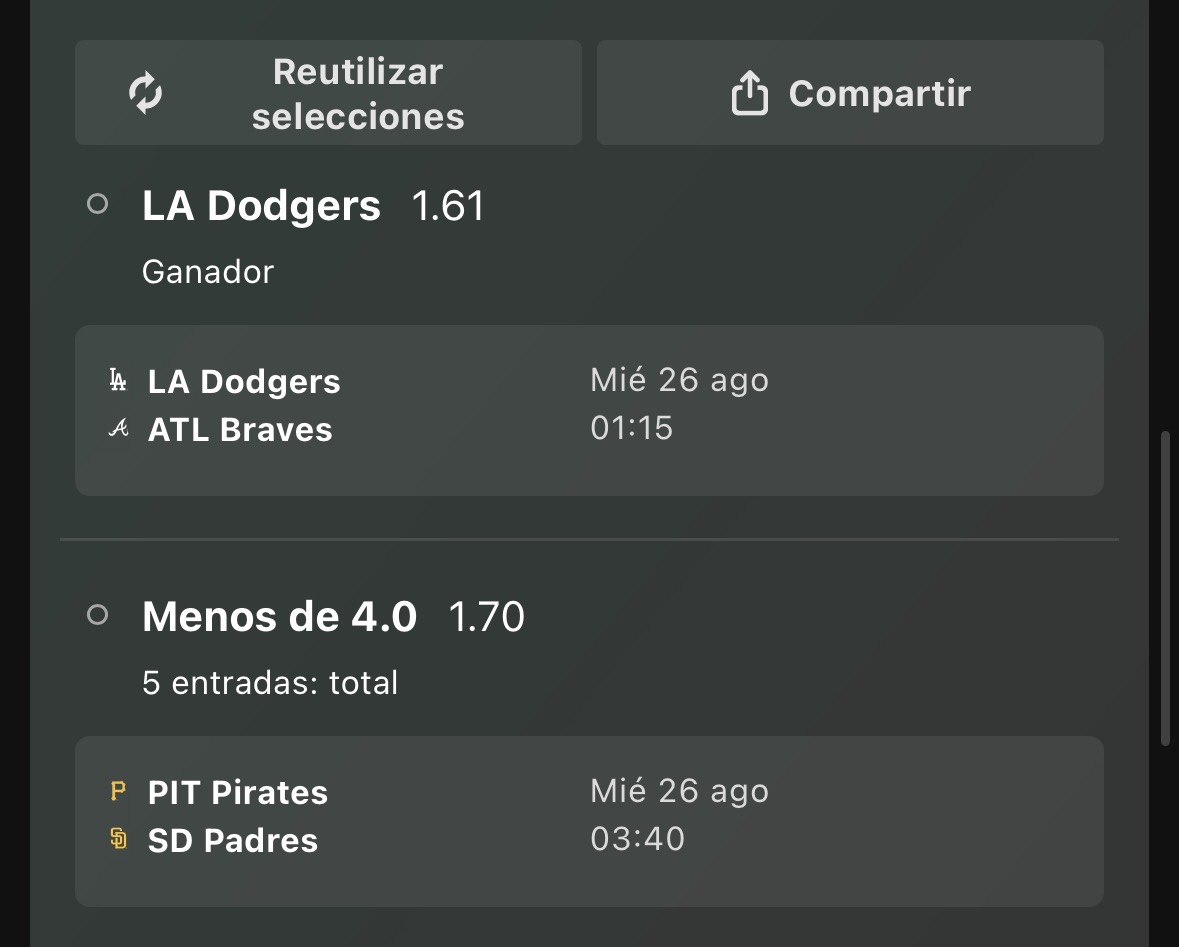
Task: Click the Menos de 4.0 selection title
Action: pos(279,616)
